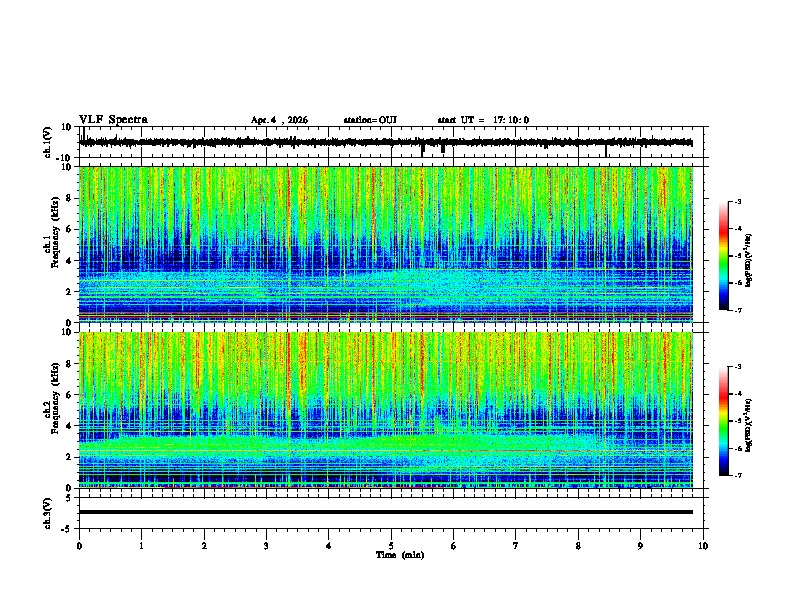Click the "Time (min)" x-axis label
The height and width of the screenshot is (612, 792).
pos(400,555)
